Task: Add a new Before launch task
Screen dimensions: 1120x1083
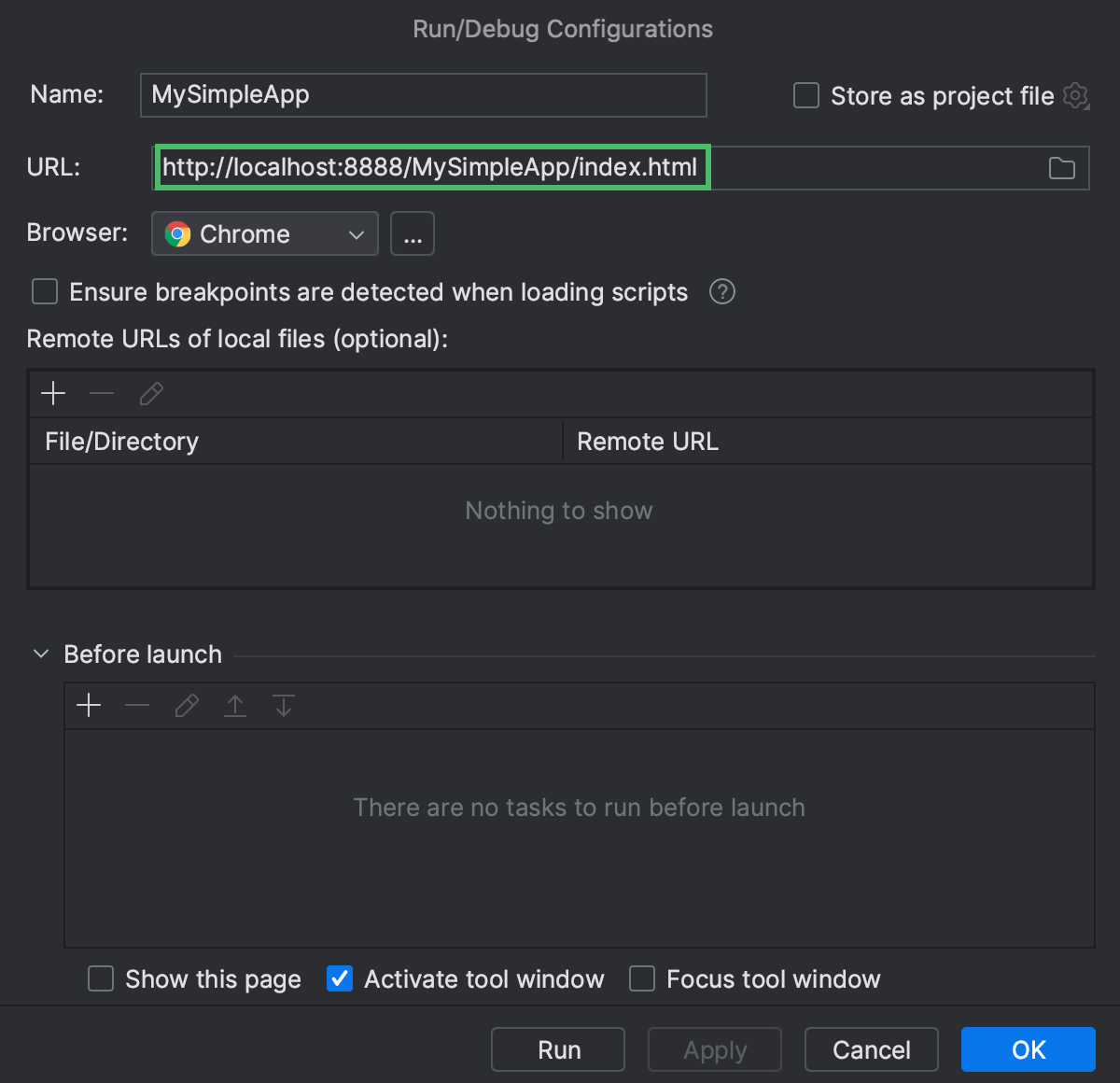Action: pos(89,705)
